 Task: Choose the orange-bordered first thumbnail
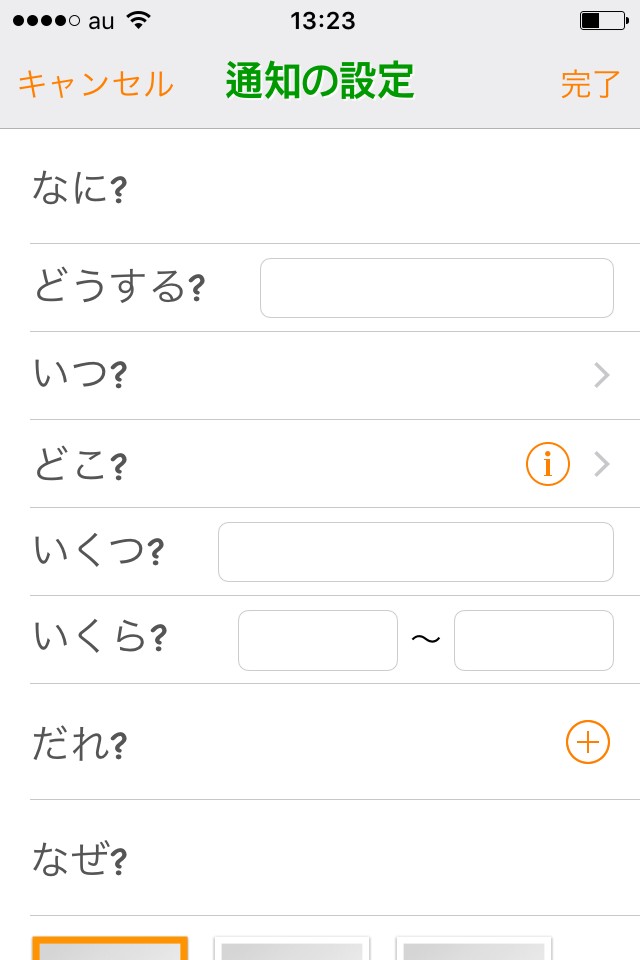coord(110,948)
